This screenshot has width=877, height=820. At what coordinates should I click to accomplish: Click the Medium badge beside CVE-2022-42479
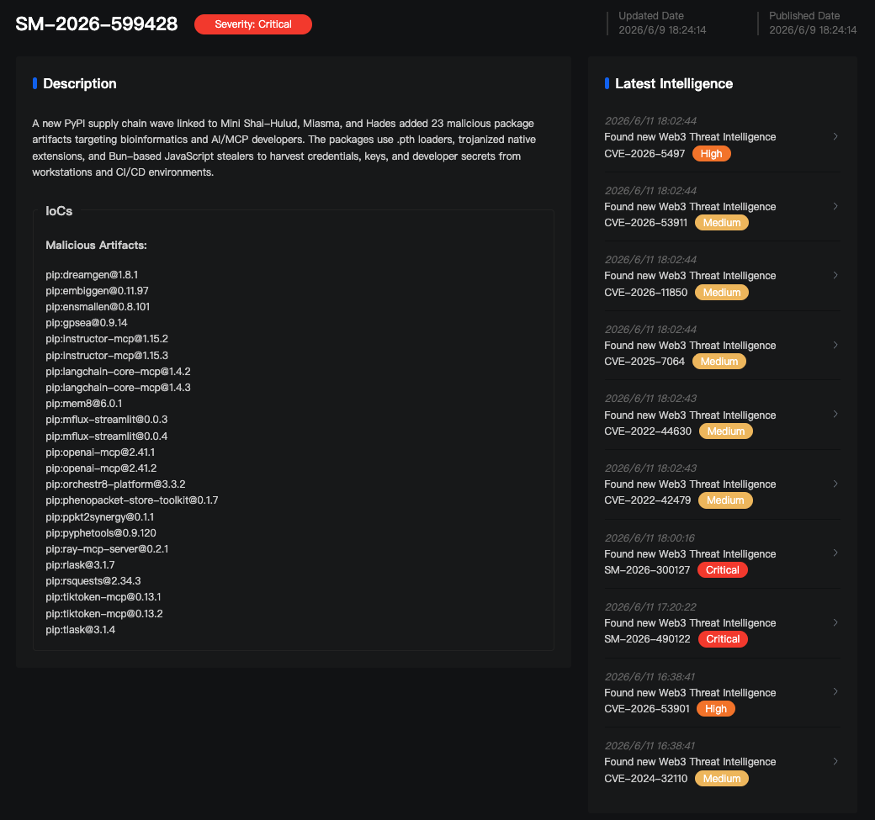pyautogui.click(x=725, y=501)
